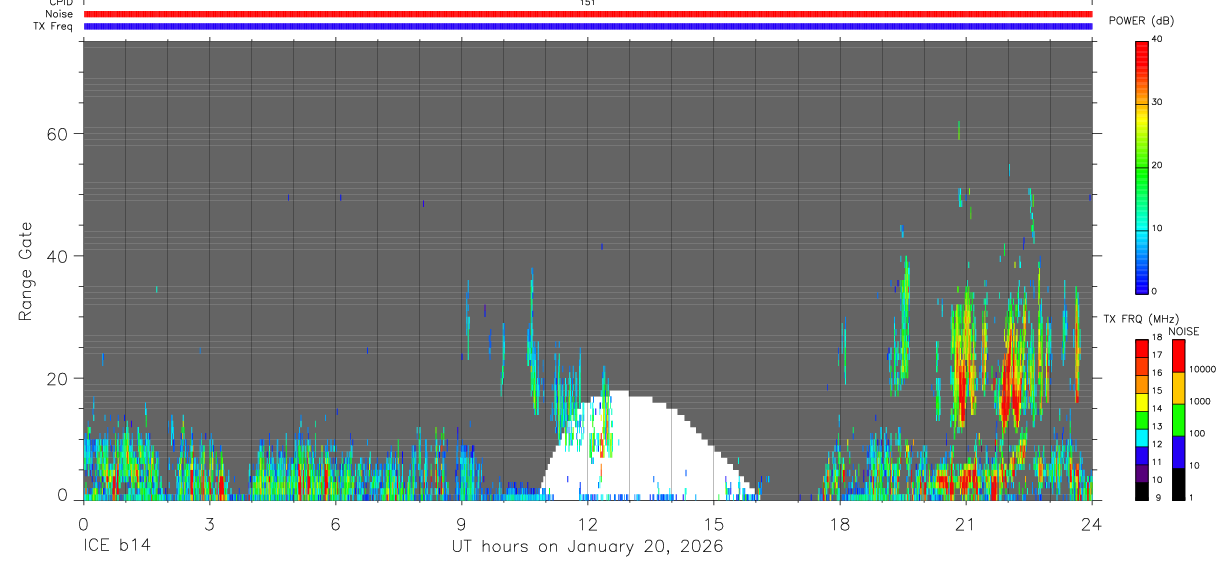Image resolution: width=1228 pixels, height=567 pixels.
Task: Click the 40 tick on Range Gate axis
Action: 58,256
